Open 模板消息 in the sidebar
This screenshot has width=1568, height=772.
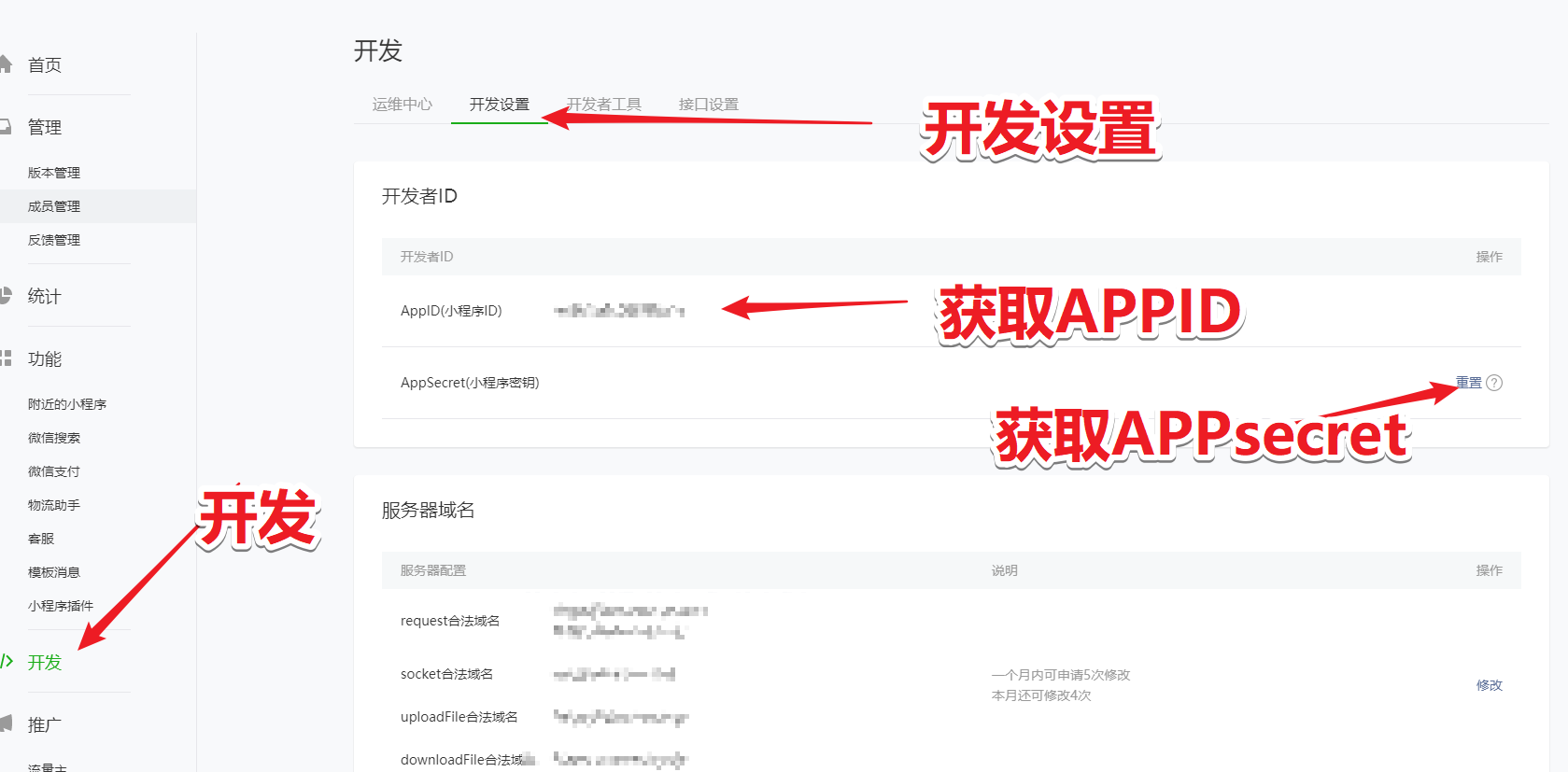click(x=54, y=572)
